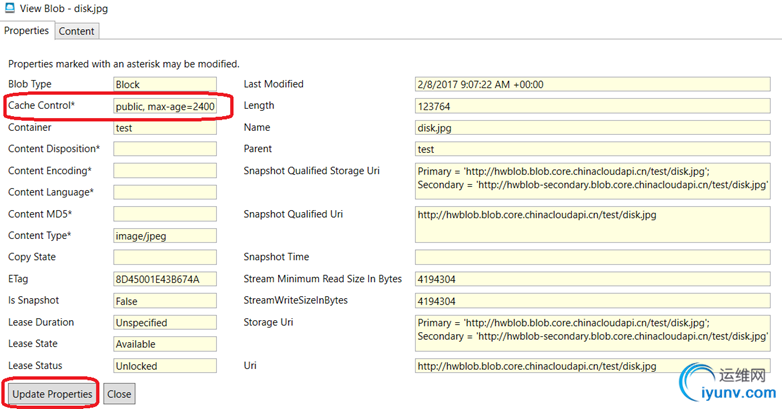Click the Lease Status field showing Unlocked
Viewport: 782px width, 409px height.
[x=164, y=366]
